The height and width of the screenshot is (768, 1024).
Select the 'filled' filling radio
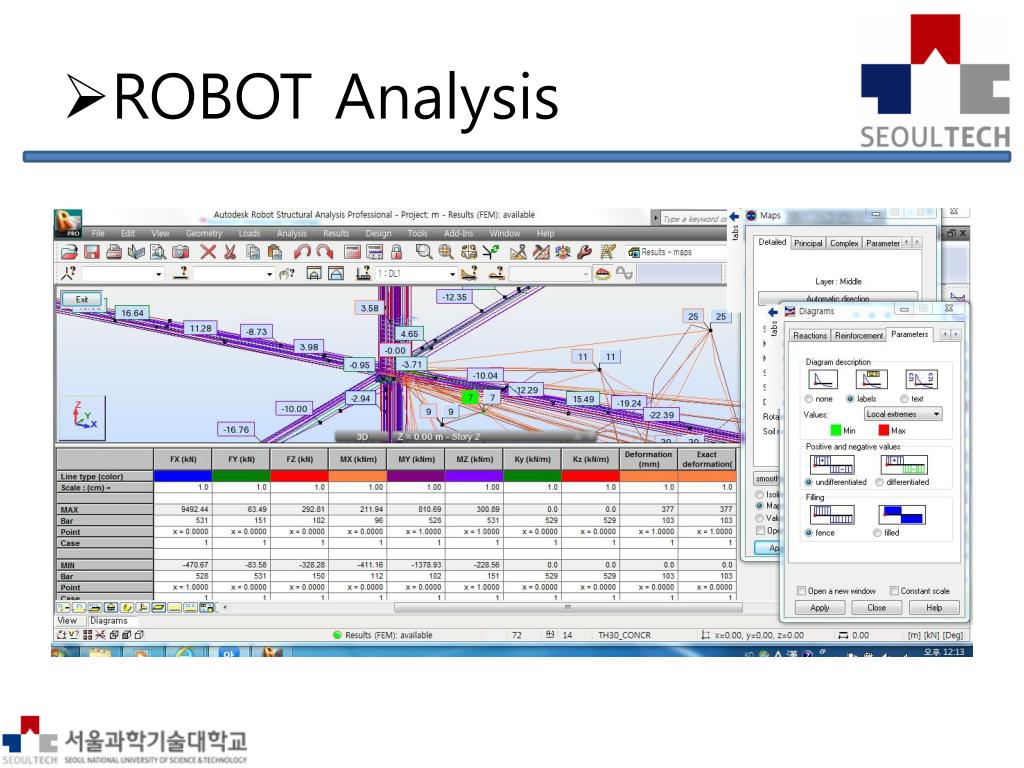(877, 533)
